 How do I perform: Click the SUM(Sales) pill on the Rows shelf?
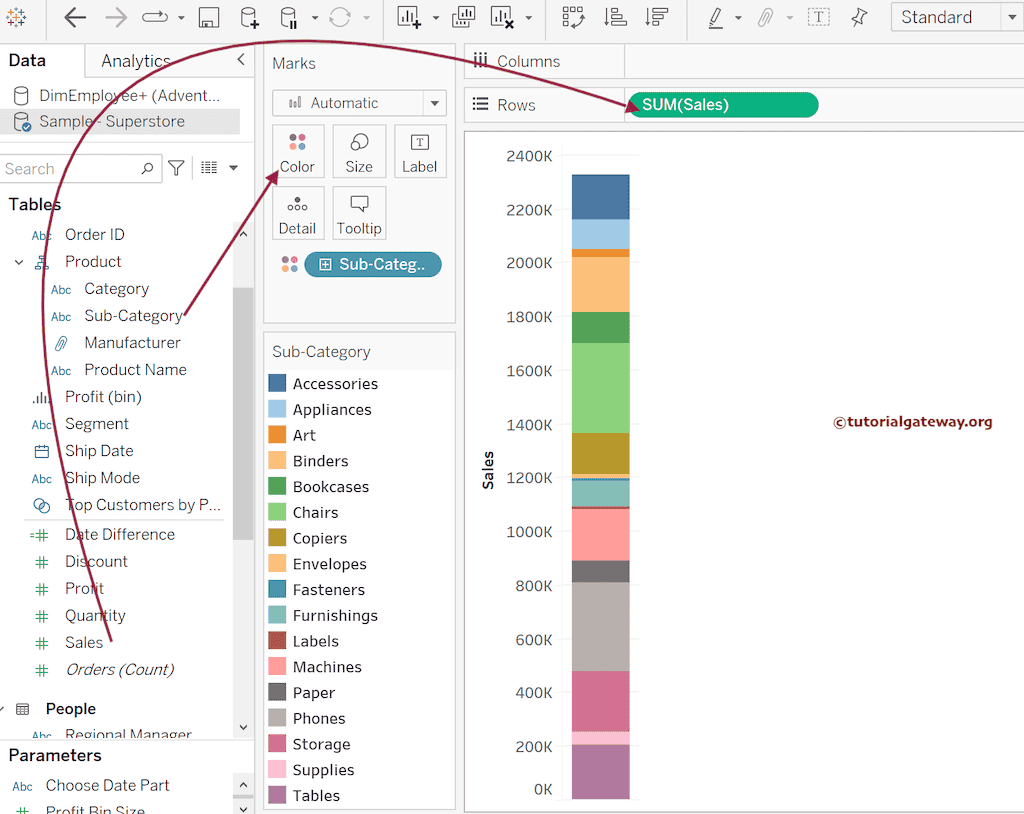tap(722, 104)
